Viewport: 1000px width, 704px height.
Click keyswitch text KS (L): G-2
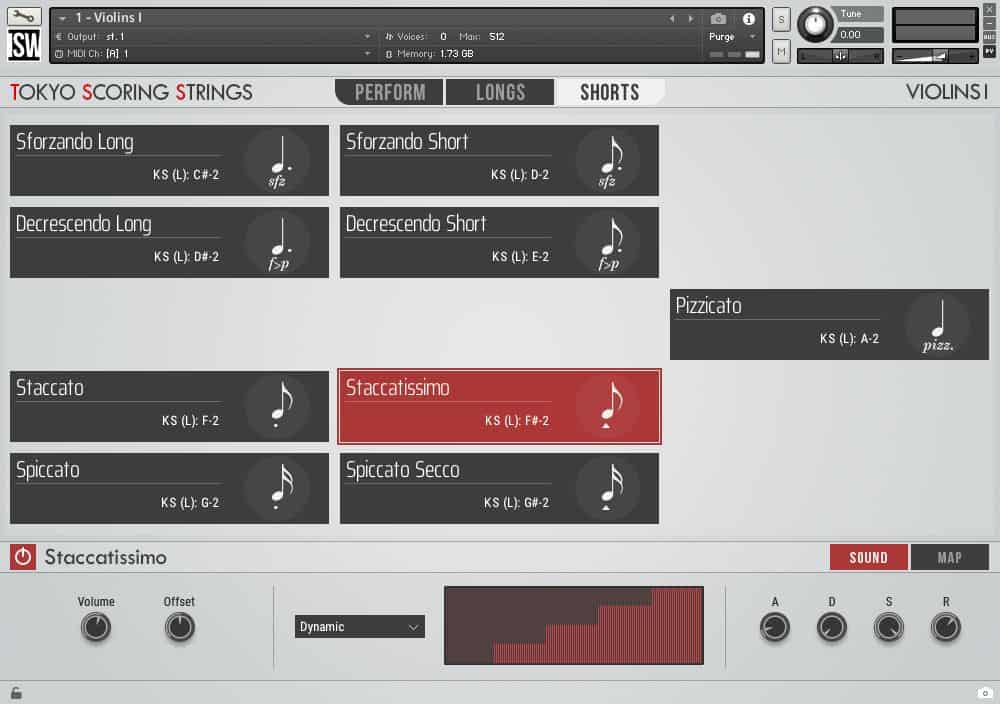click(x=189, y=503)
